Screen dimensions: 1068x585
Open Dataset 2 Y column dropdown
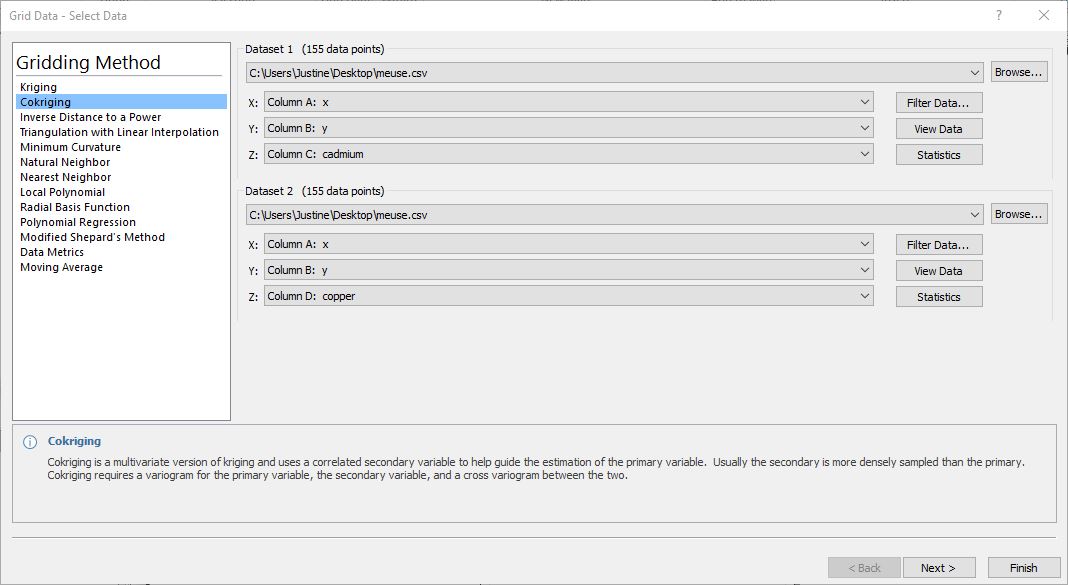click(569, 270)
